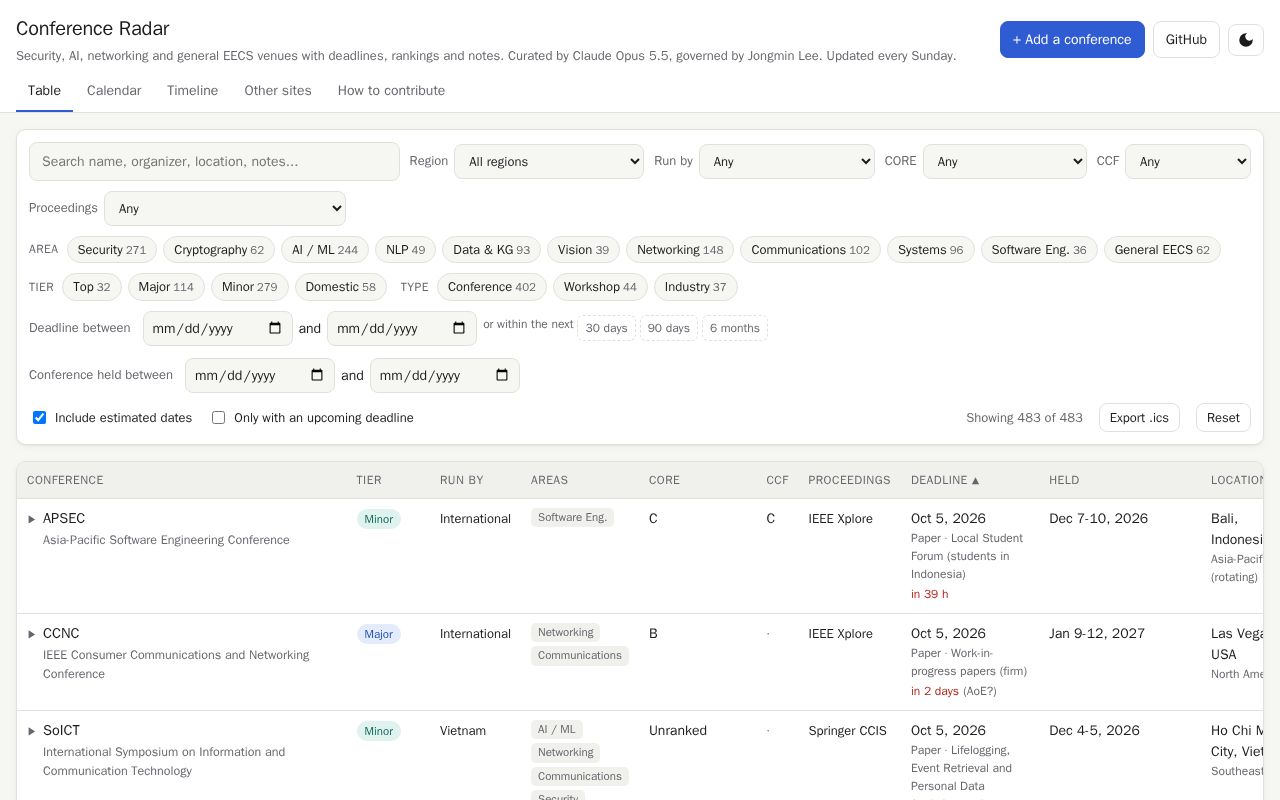The height and width of the screenshot is (800, 1280).
Task: Open the CORE ranking dropdown
Action: pos(1004,161)
